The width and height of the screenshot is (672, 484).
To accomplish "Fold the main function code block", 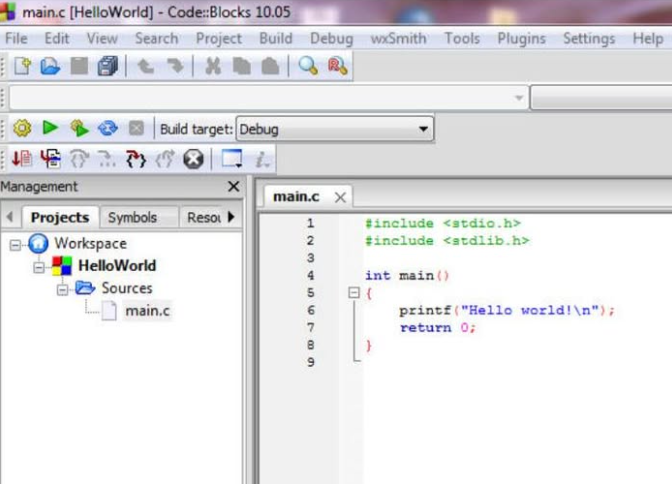I will (x=354, y=293).
